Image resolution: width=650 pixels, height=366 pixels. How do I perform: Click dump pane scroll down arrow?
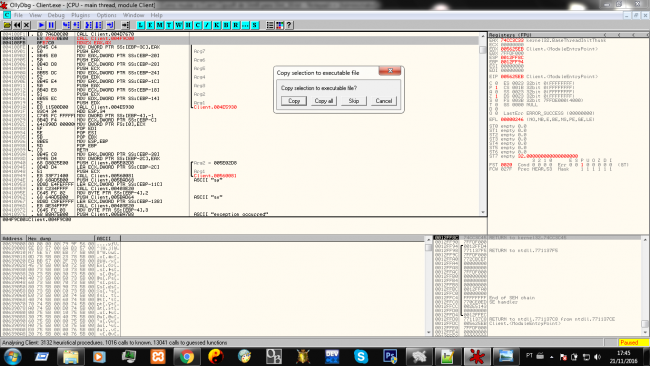(x=429, y=332)
